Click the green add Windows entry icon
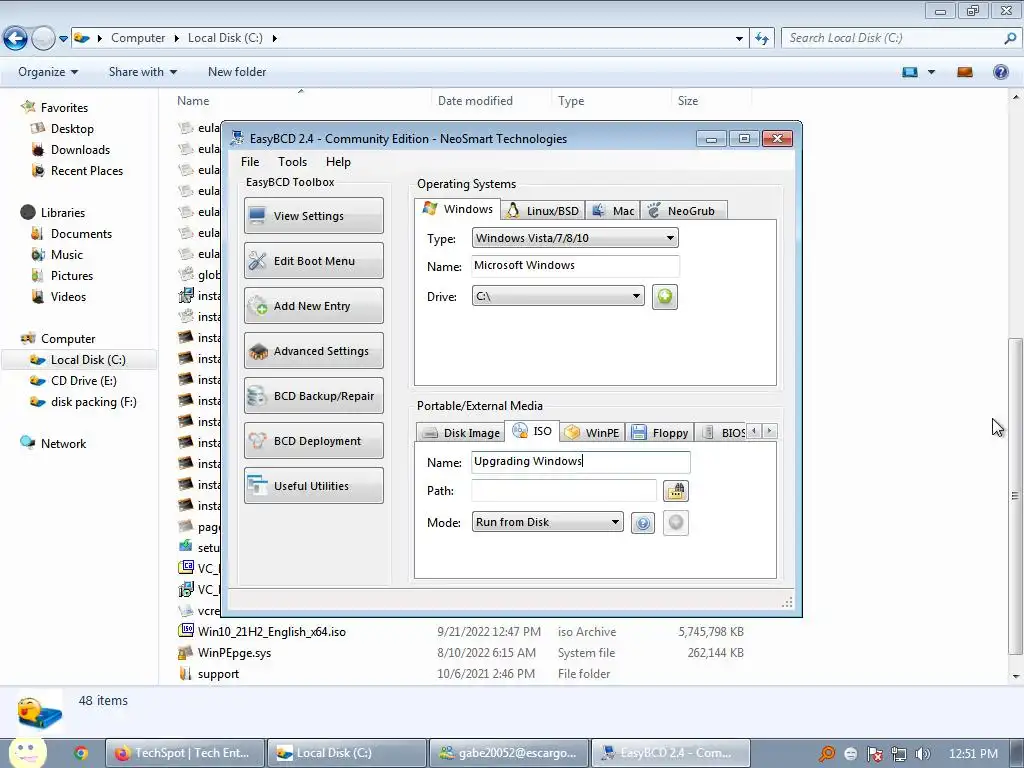 coord(664,296)
